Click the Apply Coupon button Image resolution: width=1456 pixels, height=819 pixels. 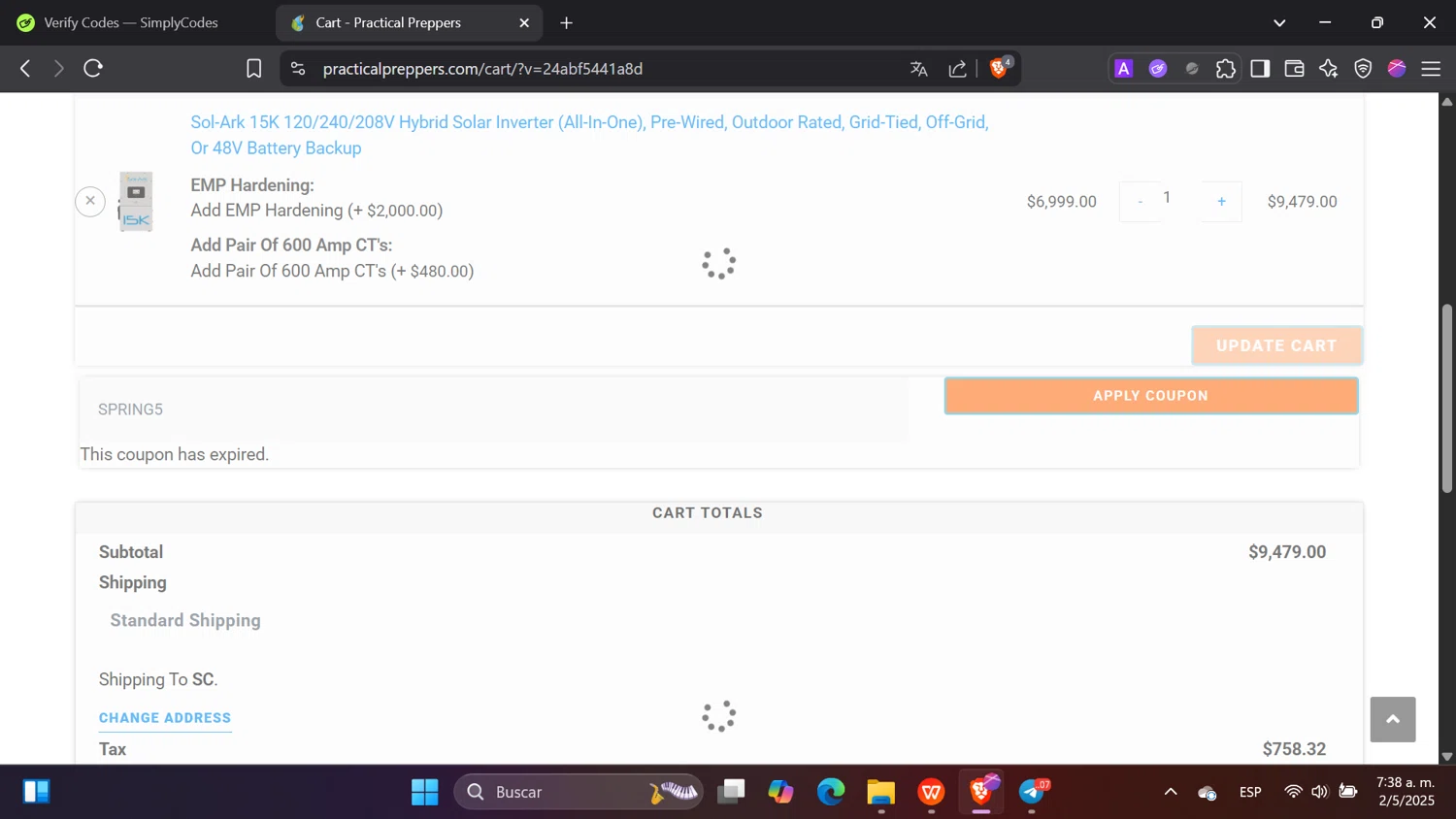tap(1151, 396)
